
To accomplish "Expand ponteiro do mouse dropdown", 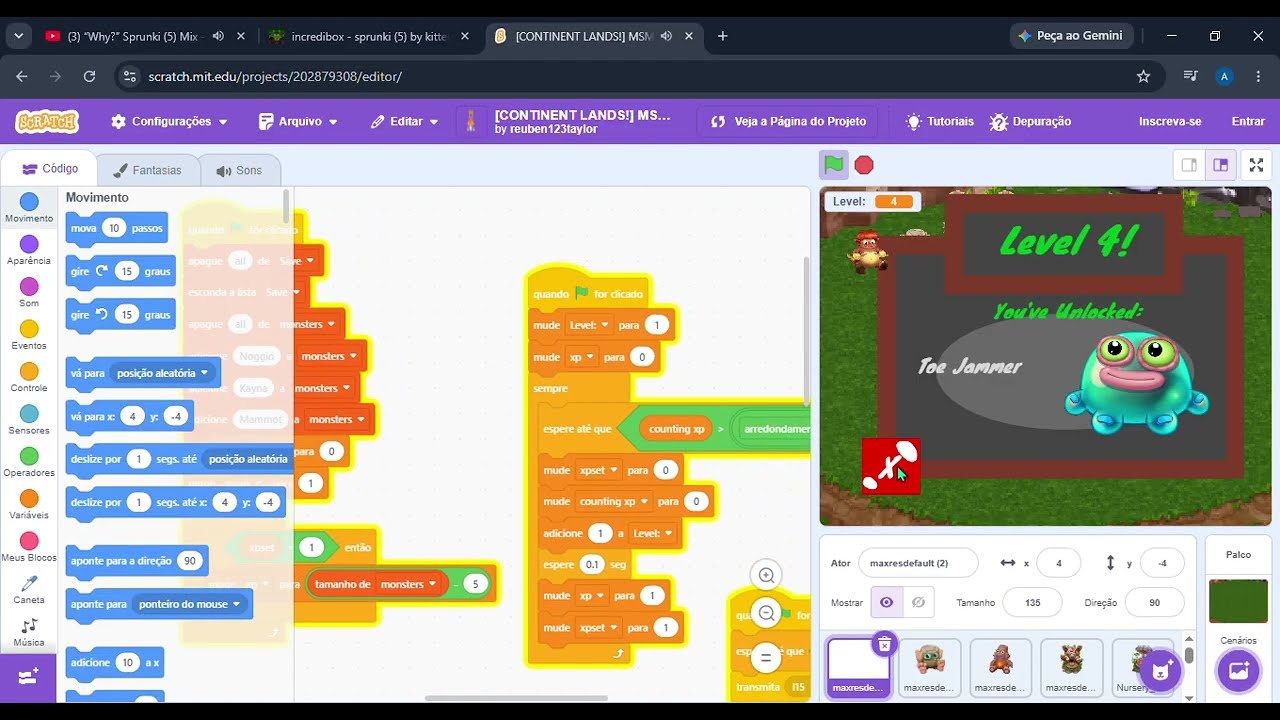I will pos(190,604).
